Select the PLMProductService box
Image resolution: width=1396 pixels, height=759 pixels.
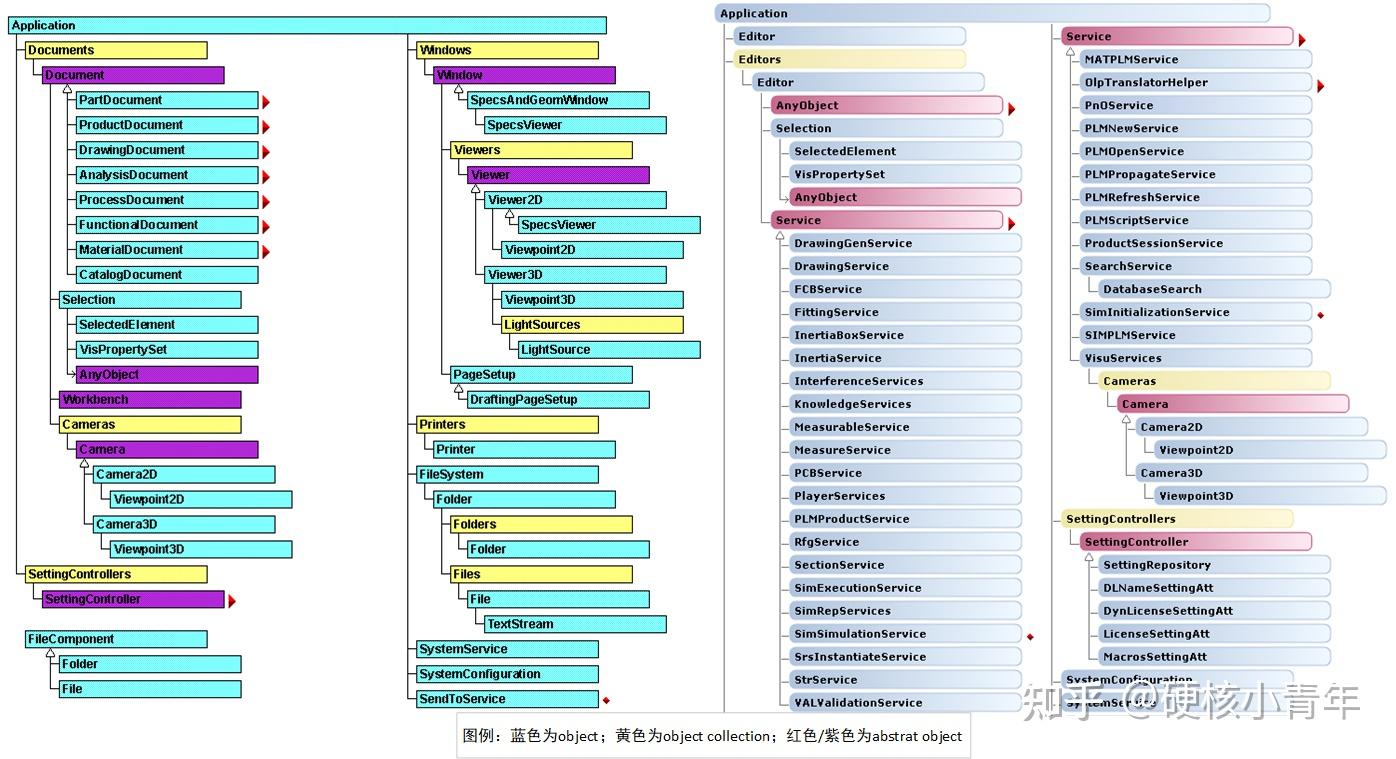[905, 519]
